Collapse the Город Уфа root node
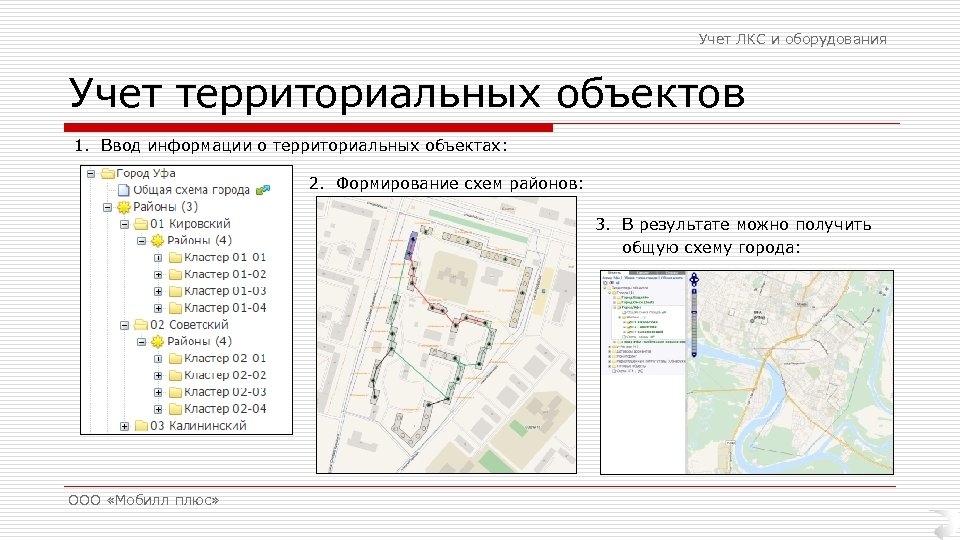Screen dimensions: 960x540 (91, 174)
